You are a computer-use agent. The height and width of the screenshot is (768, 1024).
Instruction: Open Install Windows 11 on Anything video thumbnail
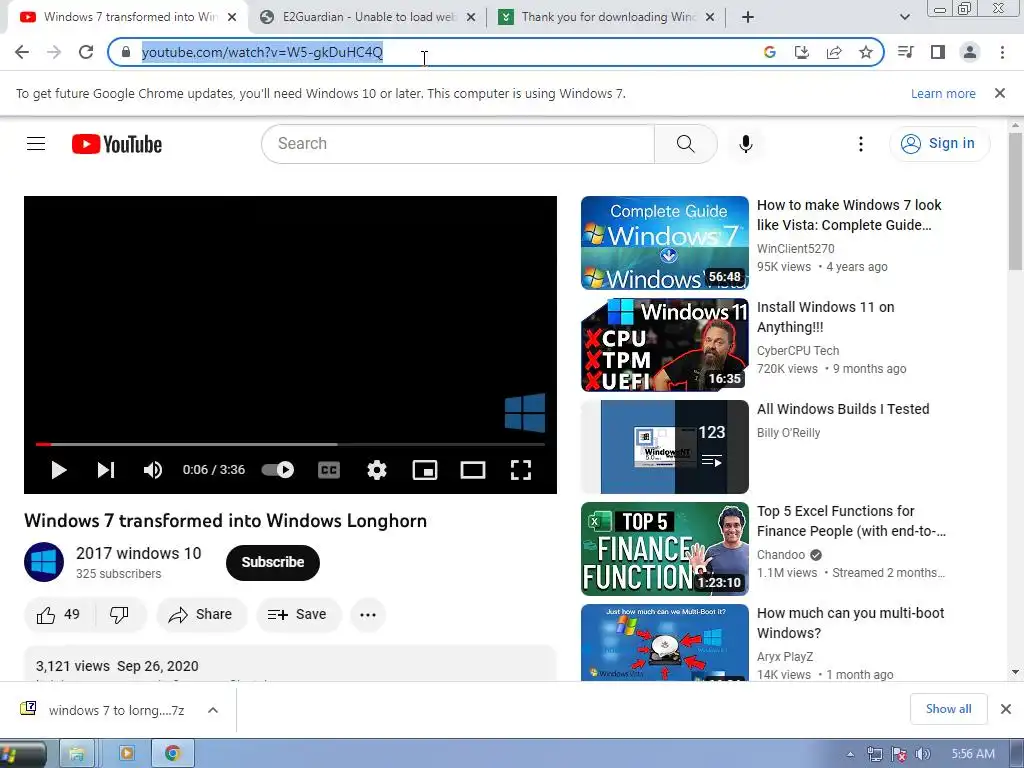click(x=665, y=345)
